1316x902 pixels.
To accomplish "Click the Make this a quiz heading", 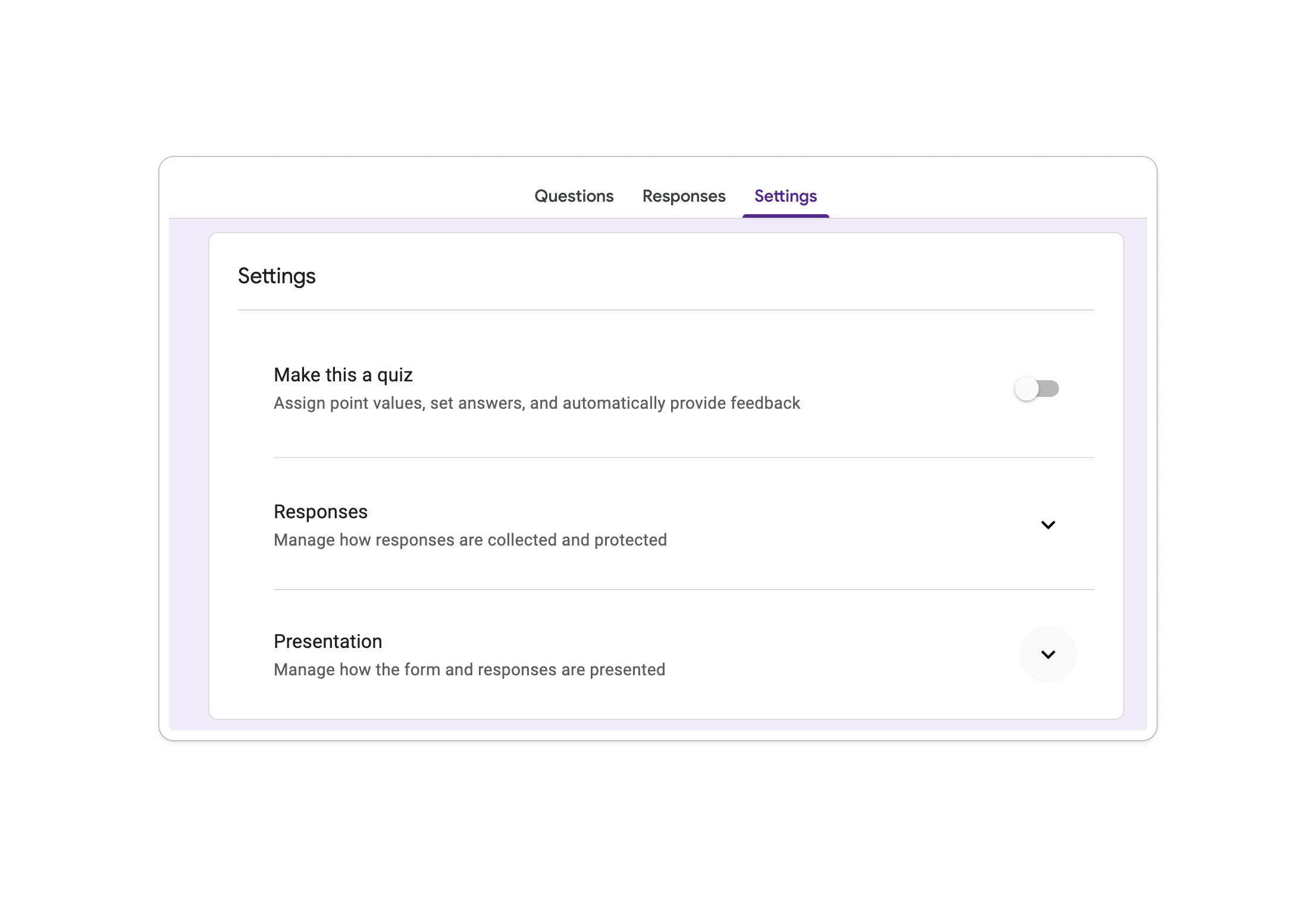I will click(343, 375).
